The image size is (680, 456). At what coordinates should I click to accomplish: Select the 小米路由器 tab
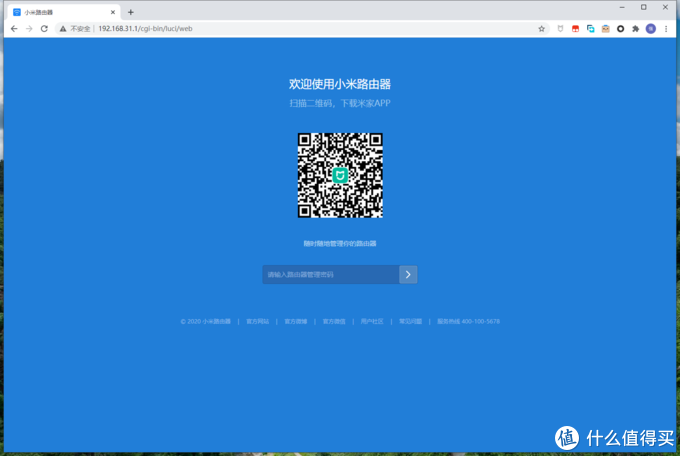pos(64,12)
